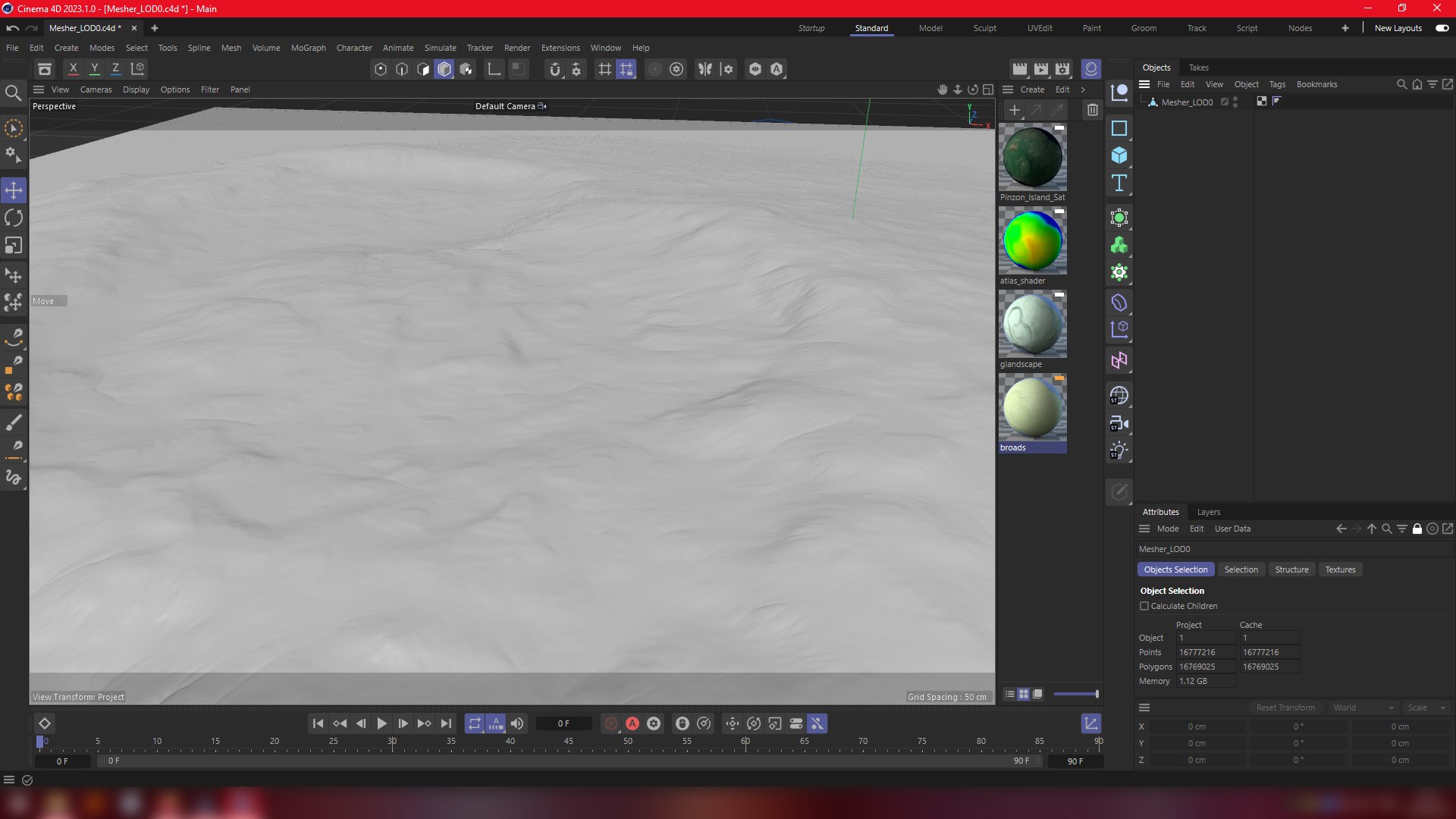The image size is (1456, 819).
Task: Open the MoGraph menu
Action: (x=308, y=48)
